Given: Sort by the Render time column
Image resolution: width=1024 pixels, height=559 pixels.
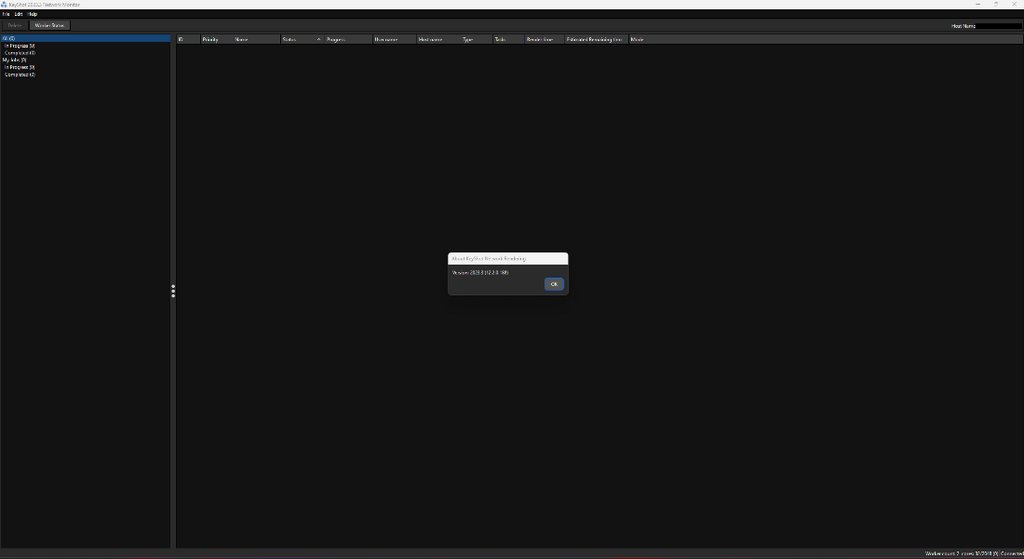Looking at the screenshot, I should (x=545, y=39).
